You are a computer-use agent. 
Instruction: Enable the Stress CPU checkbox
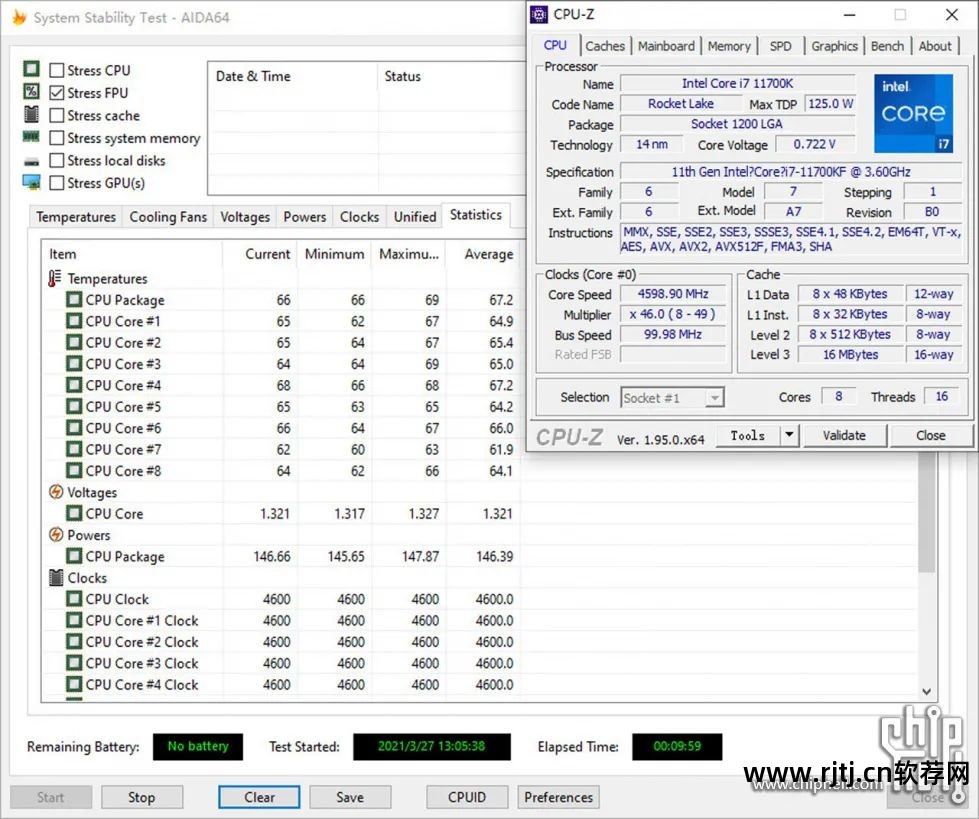(56, 70)
